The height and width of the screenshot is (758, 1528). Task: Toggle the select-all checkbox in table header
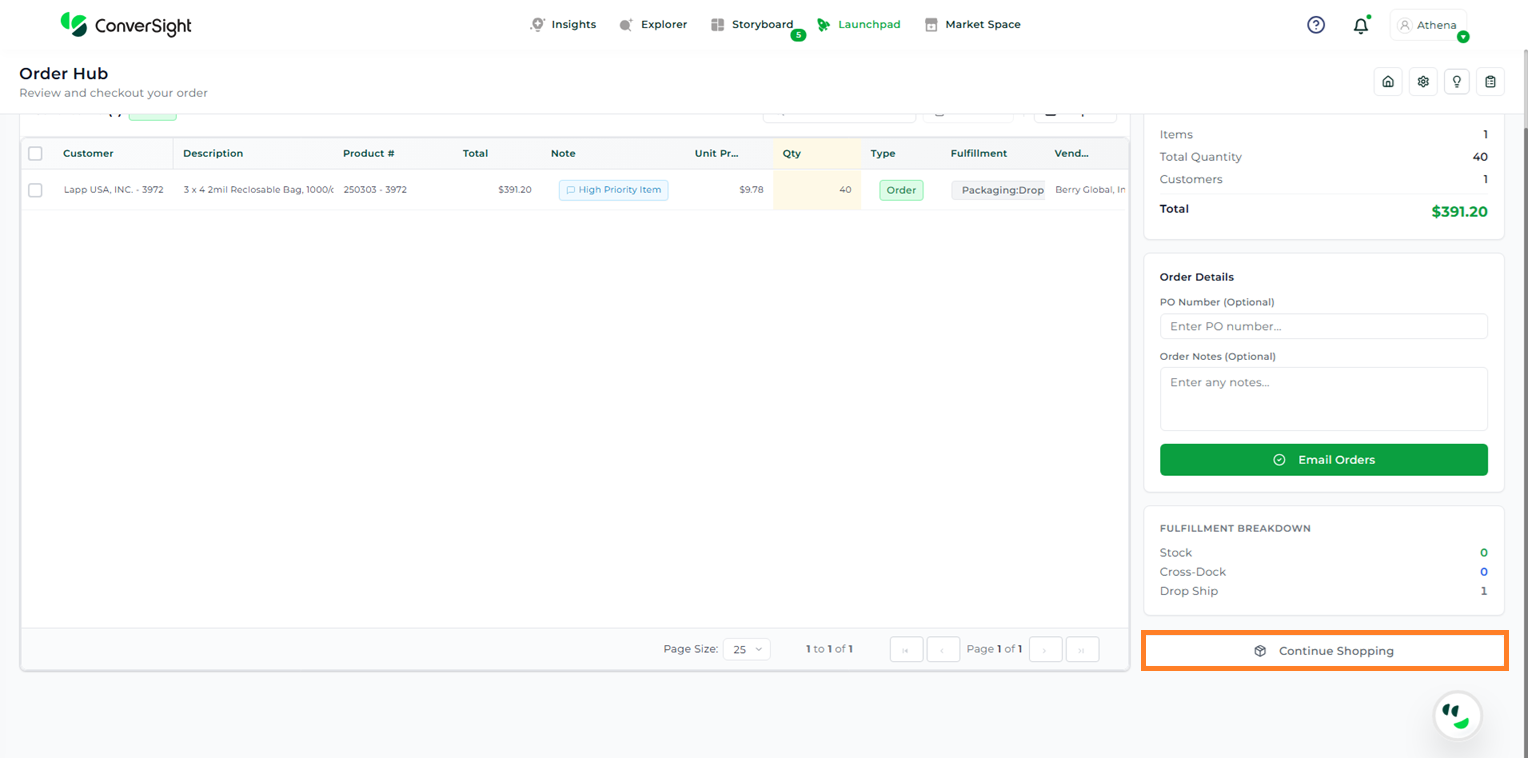[x=36, y=153]
